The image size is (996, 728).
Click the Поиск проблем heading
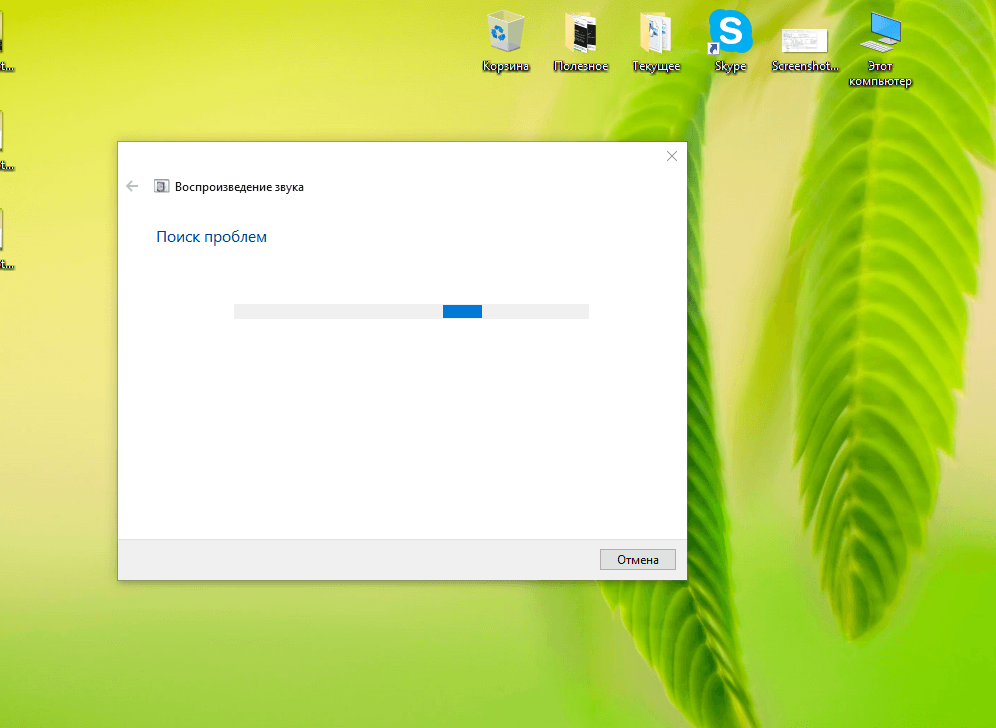tap(212, 237)
